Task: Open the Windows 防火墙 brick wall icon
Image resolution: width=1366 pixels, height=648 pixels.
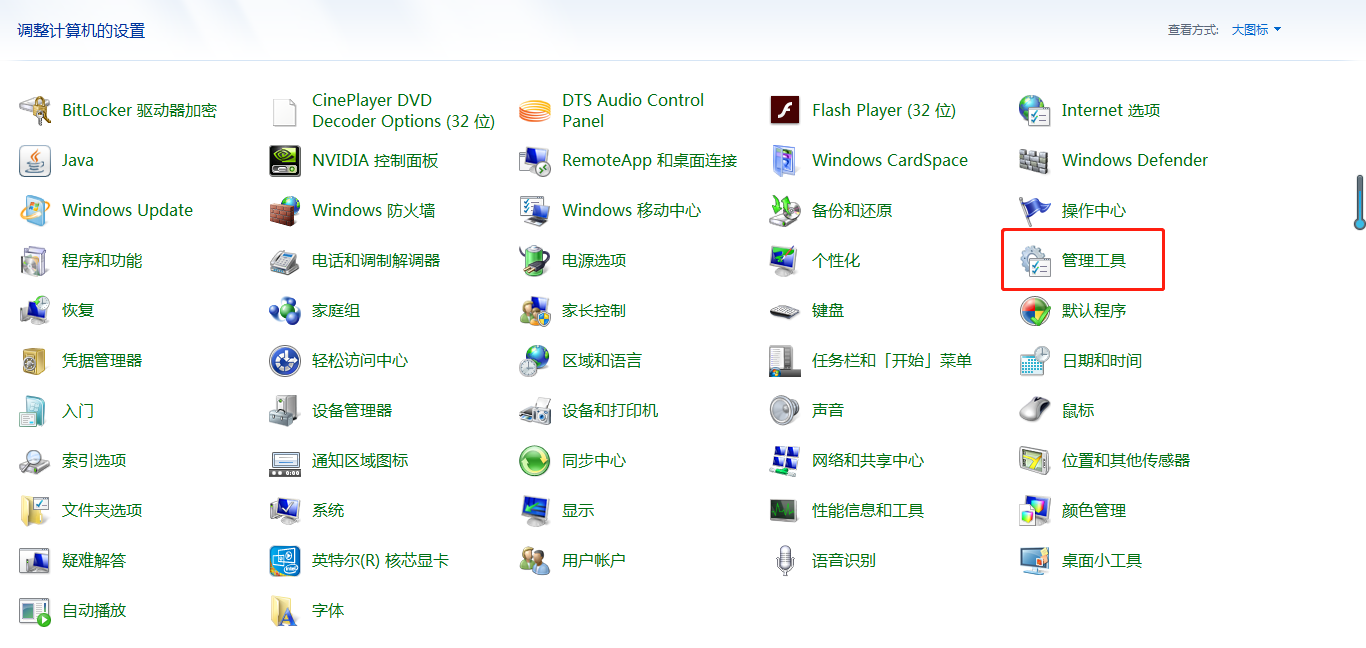Action: [285, 210]
